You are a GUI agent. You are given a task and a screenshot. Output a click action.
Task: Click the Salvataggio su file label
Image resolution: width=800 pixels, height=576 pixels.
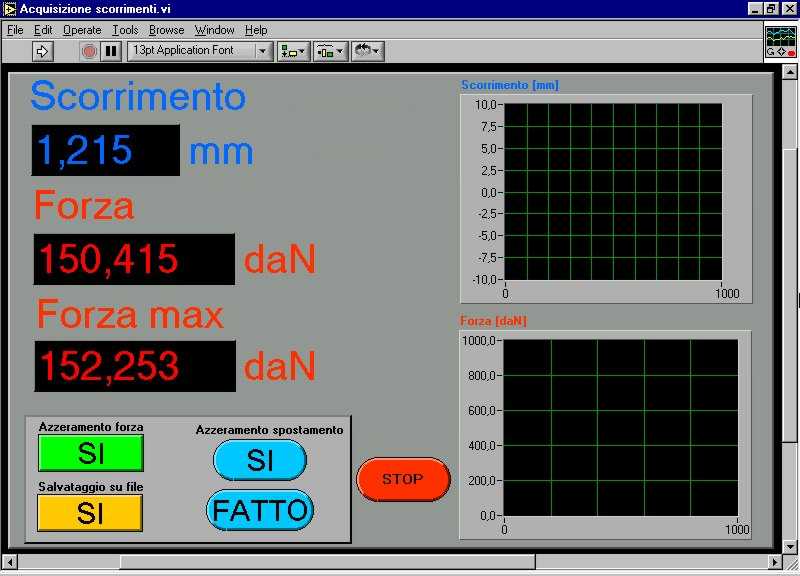point(91,487)
